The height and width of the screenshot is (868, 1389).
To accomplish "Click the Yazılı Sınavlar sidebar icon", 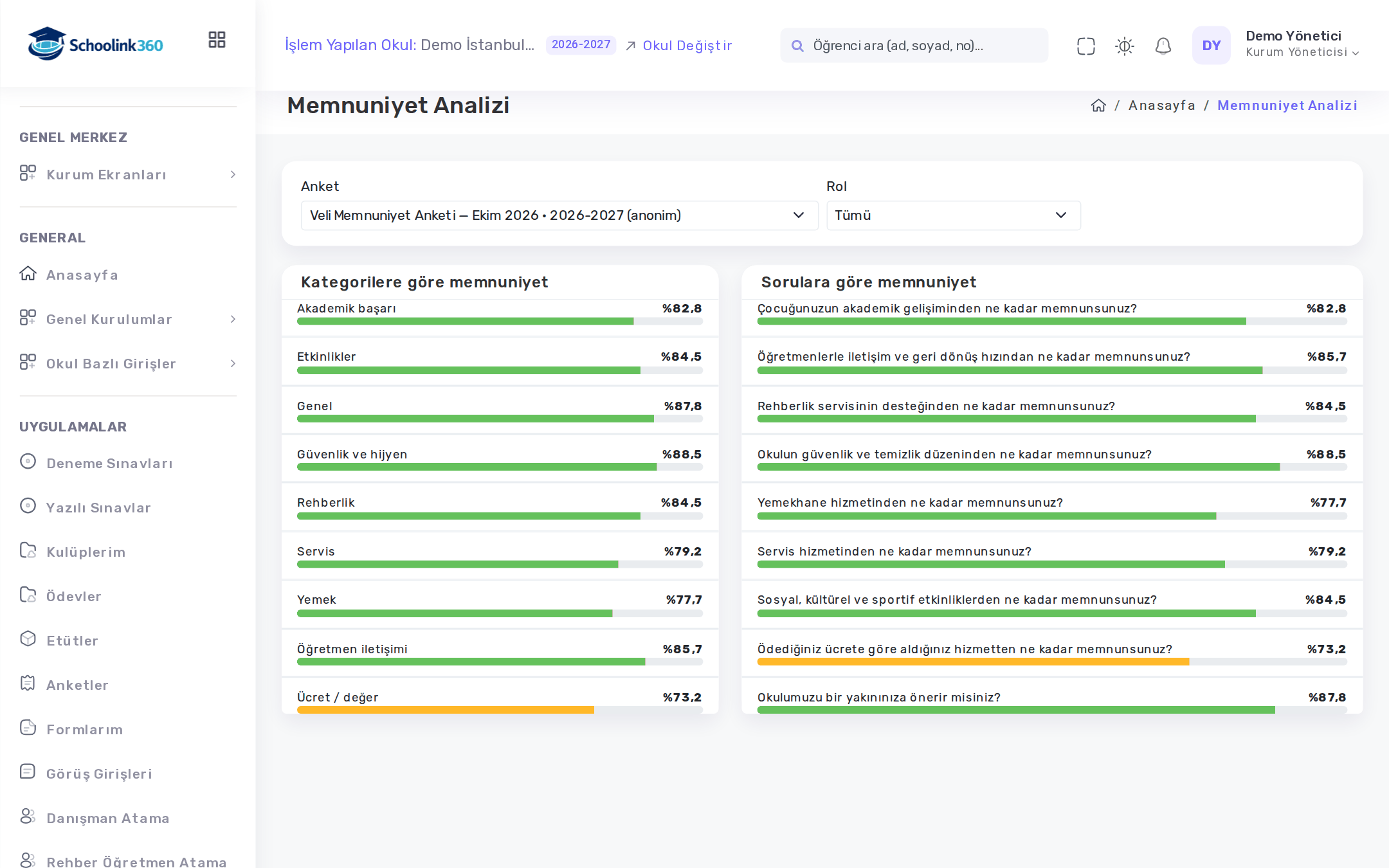I will [28, 505].
